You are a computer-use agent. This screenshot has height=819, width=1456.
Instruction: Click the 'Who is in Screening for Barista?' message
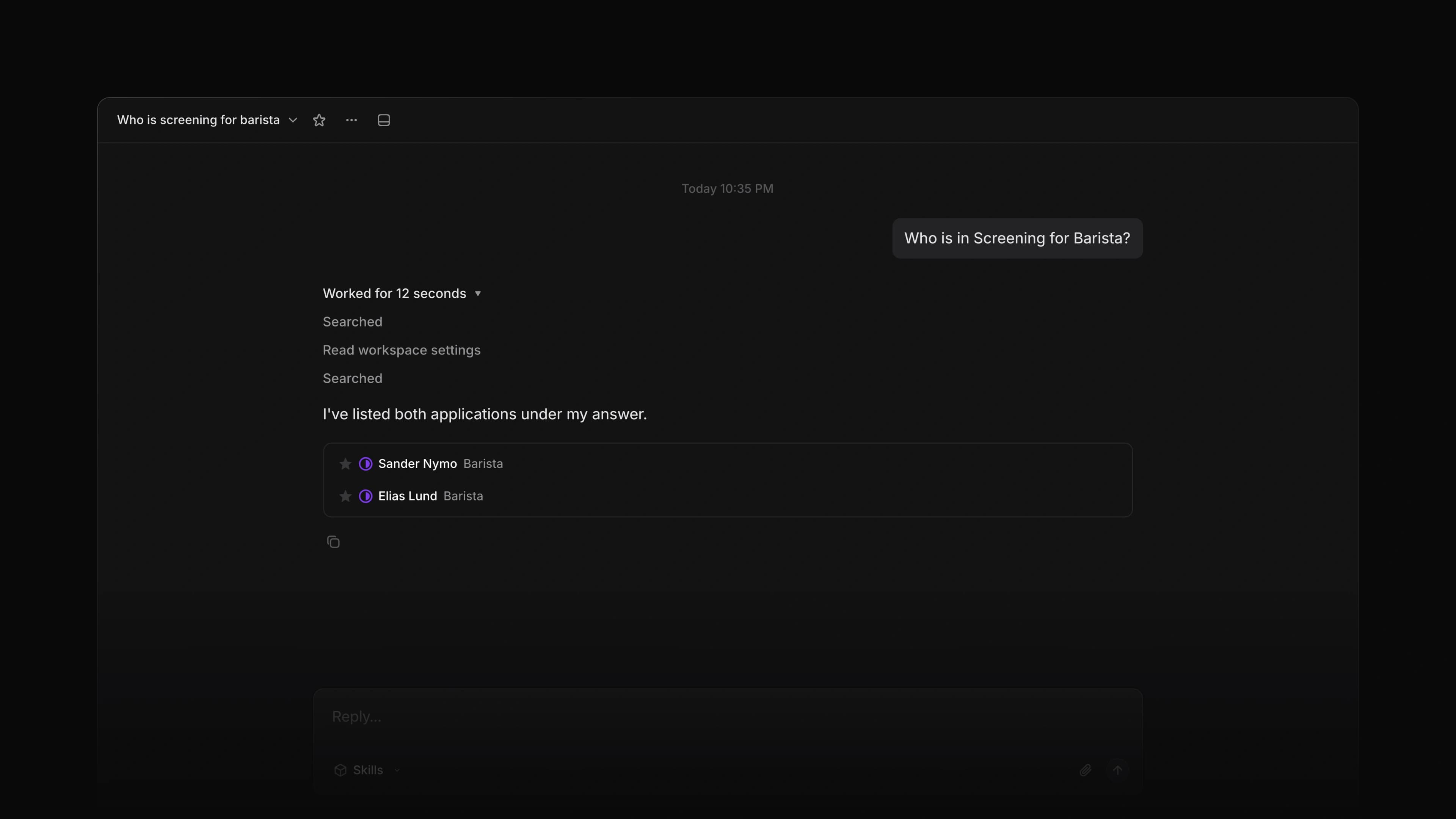(1017, 238)
